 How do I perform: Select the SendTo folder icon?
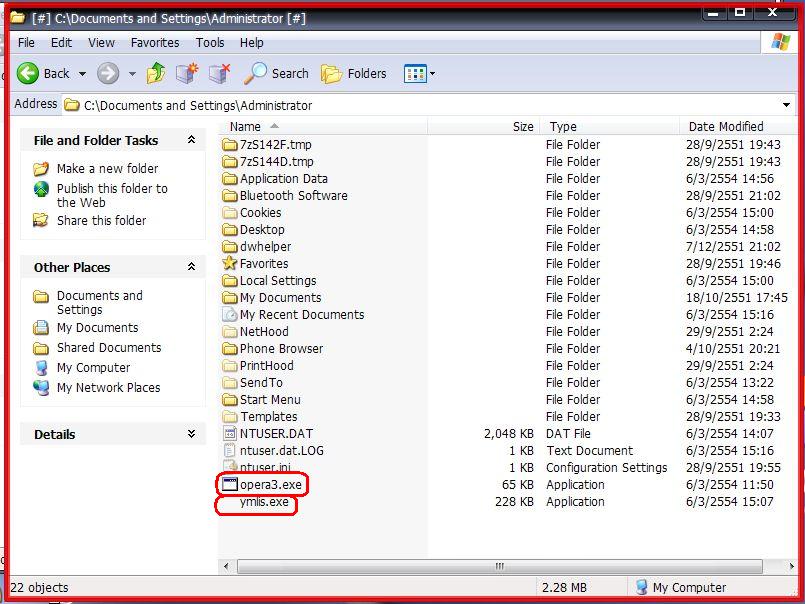point(230,382)
